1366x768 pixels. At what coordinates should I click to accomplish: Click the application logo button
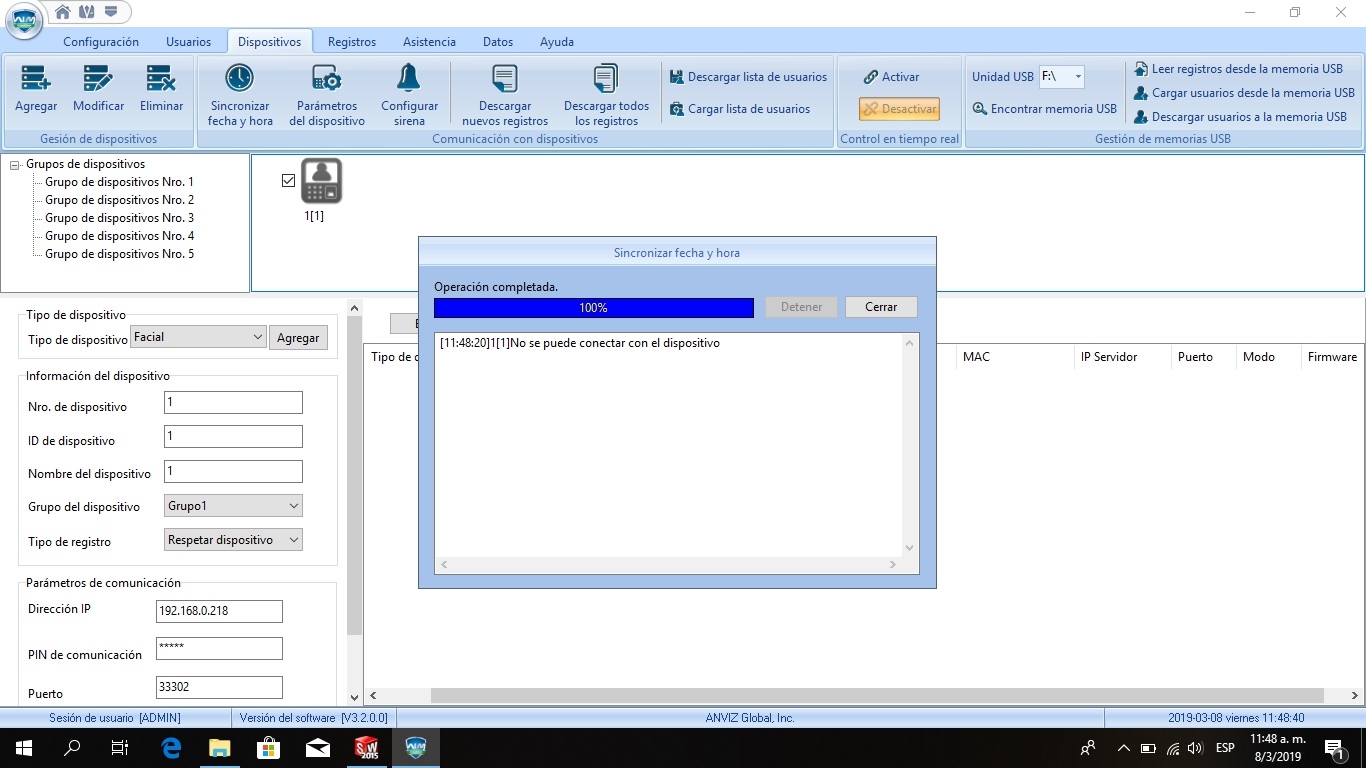pos(24,22)
